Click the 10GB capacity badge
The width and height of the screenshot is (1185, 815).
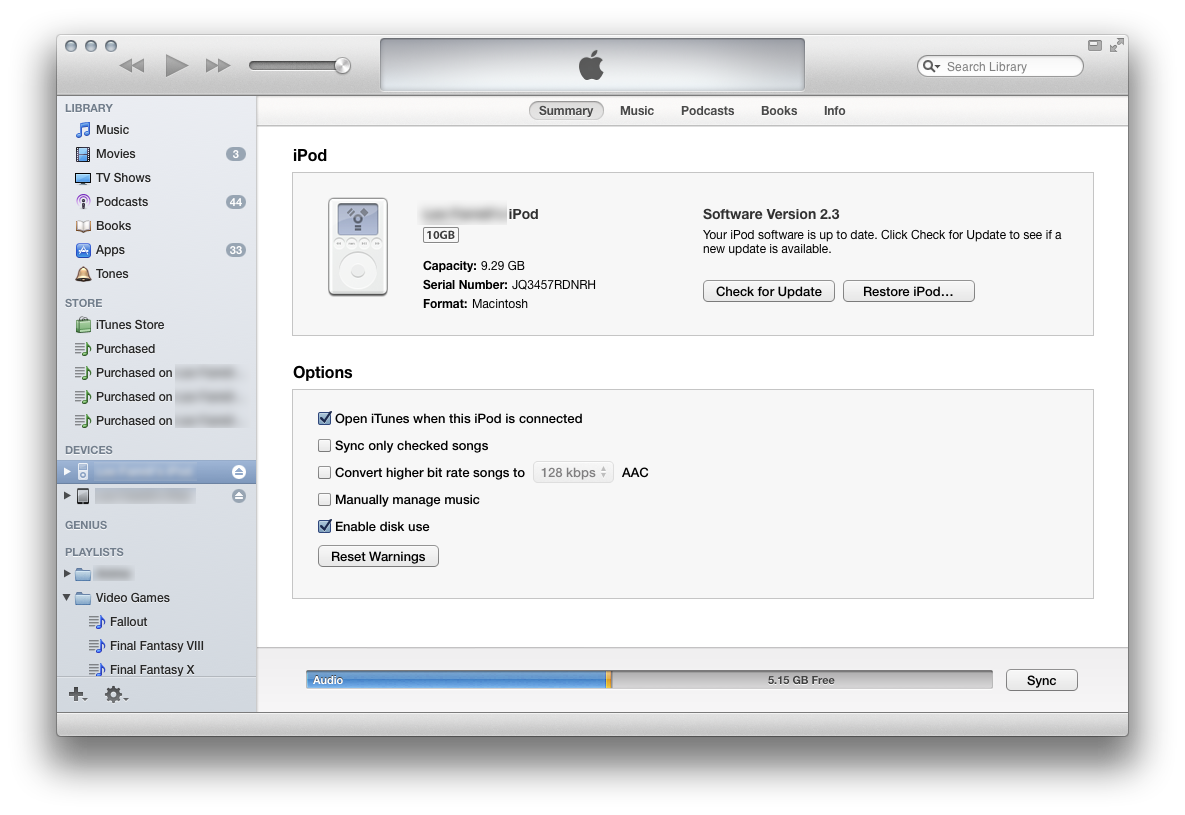pos(441,235)
